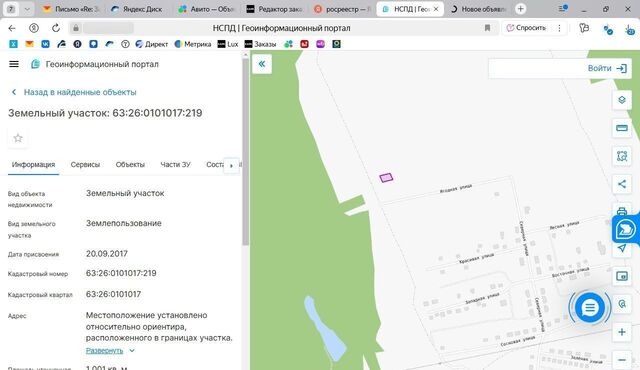Switch to the Новое объявл browser tab
This screenshot has width=640, height=370.
478,9
